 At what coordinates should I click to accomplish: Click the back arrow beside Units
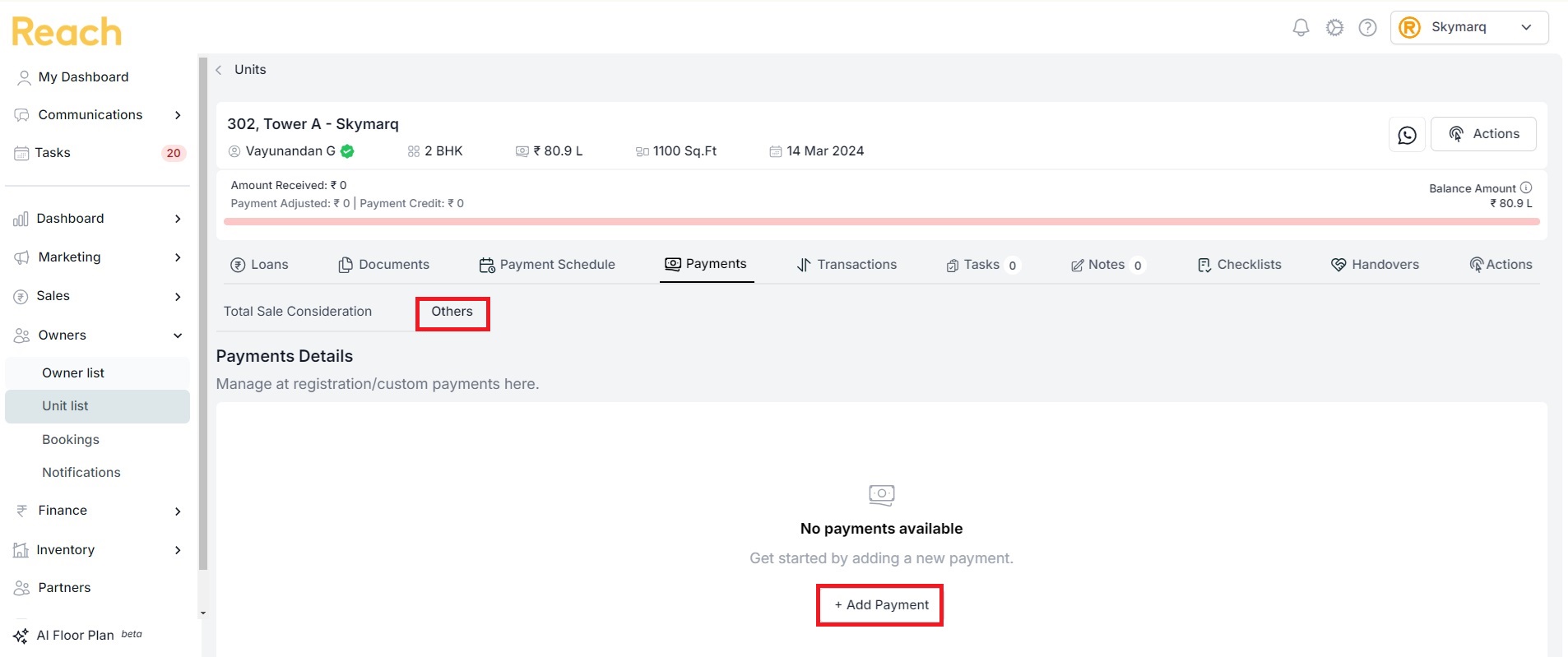point(219,70)
